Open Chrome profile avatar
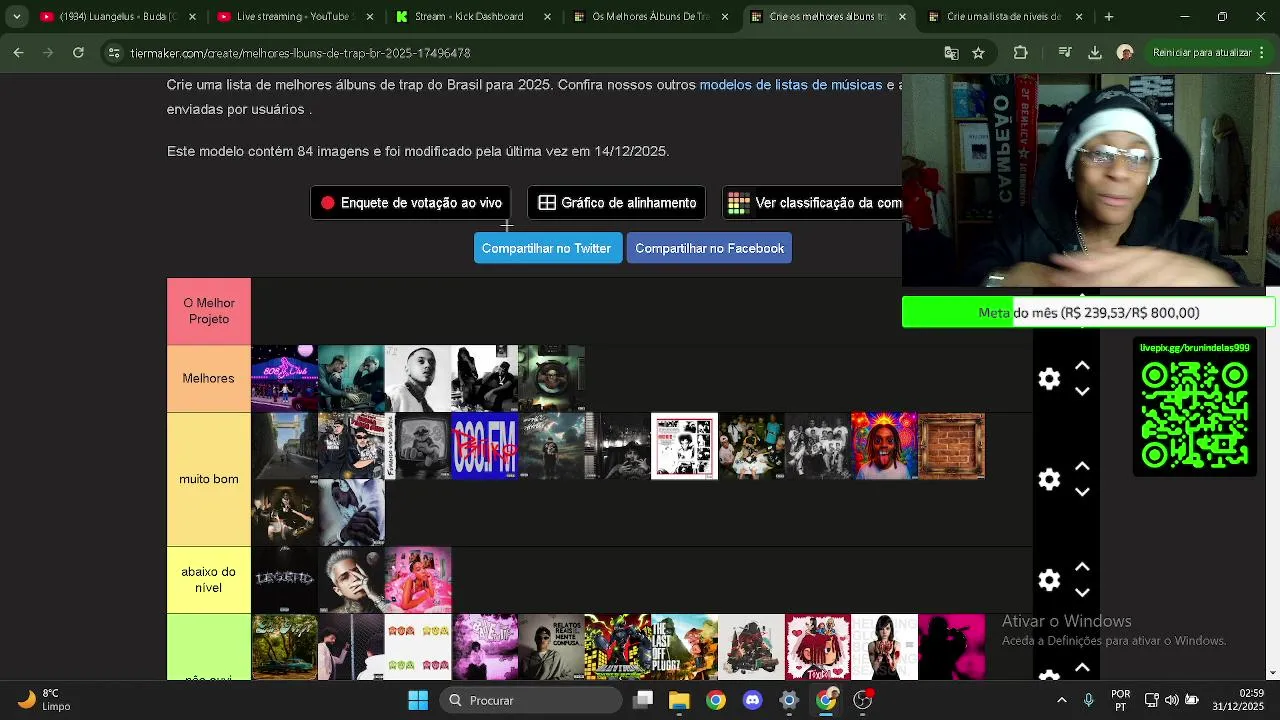The height and width of the screenshot is (720, 1280). click(1125, 53)
